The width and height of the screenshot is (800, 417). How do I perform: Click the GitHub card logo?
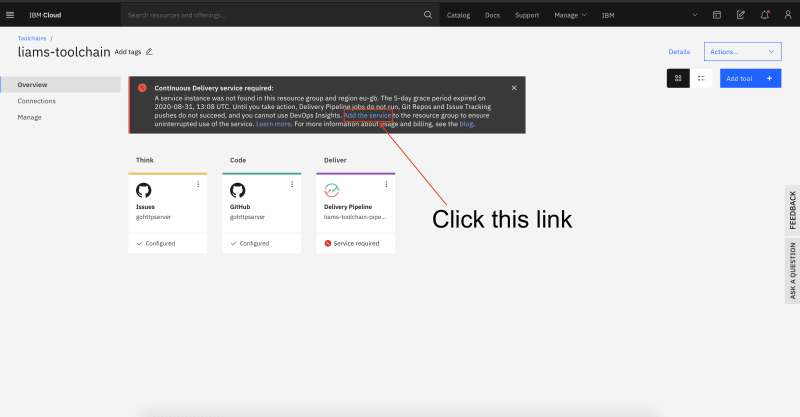[x=237, y=190]
